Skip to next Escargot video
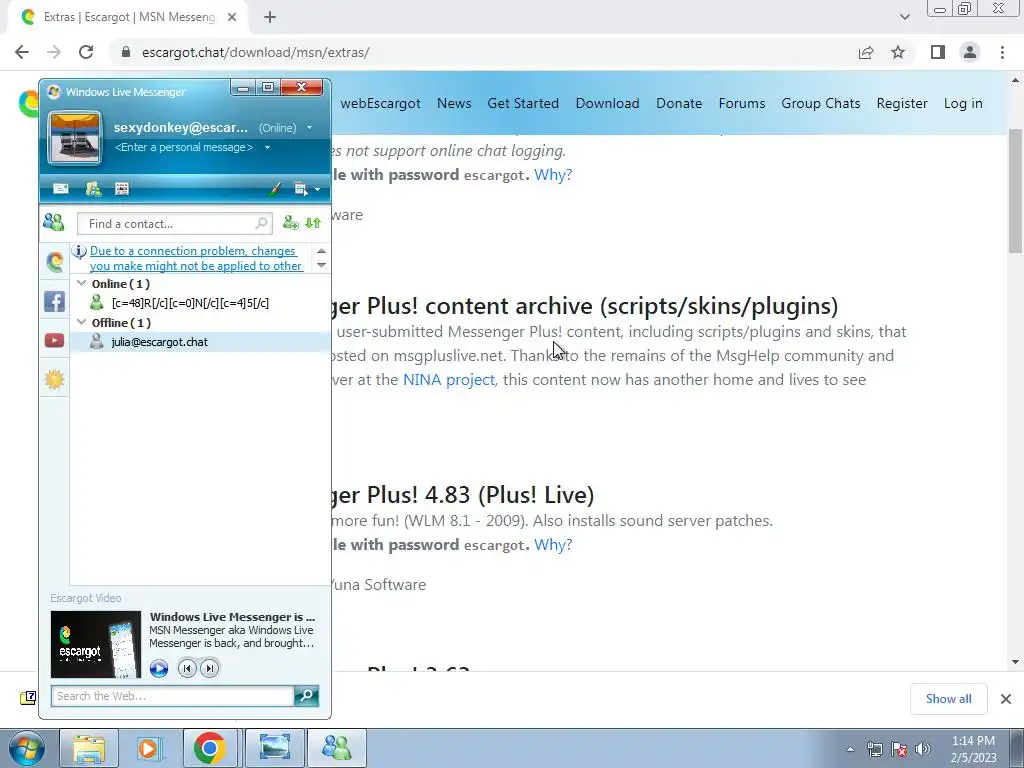Screen dimensions: 1024x768 [x=209, y=668]
